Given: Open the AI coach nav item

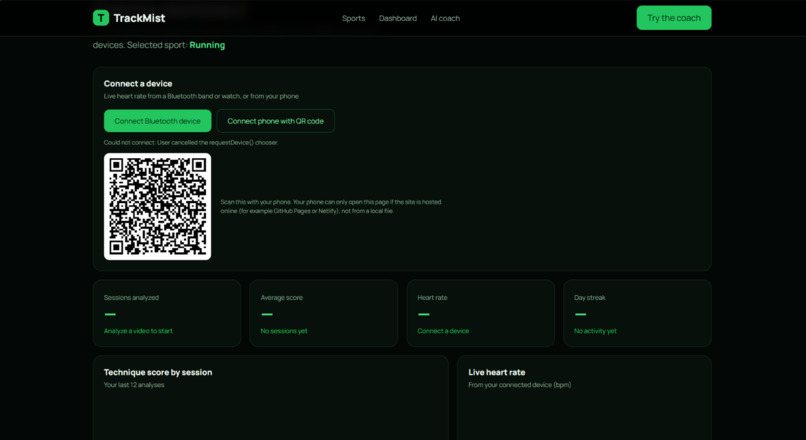Looking at the screenshot, I should point(445,18).
